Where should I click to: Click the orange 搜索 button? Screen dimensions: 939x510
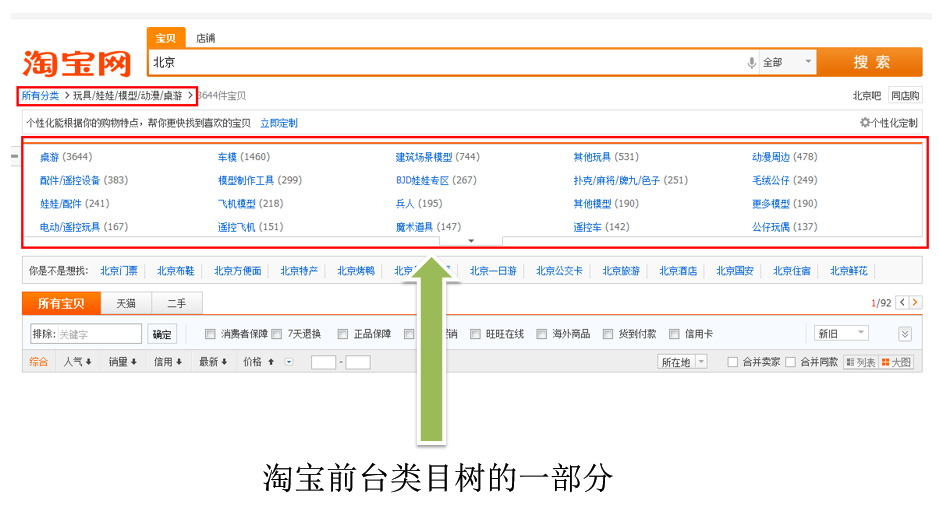click(x=871, y=62)
